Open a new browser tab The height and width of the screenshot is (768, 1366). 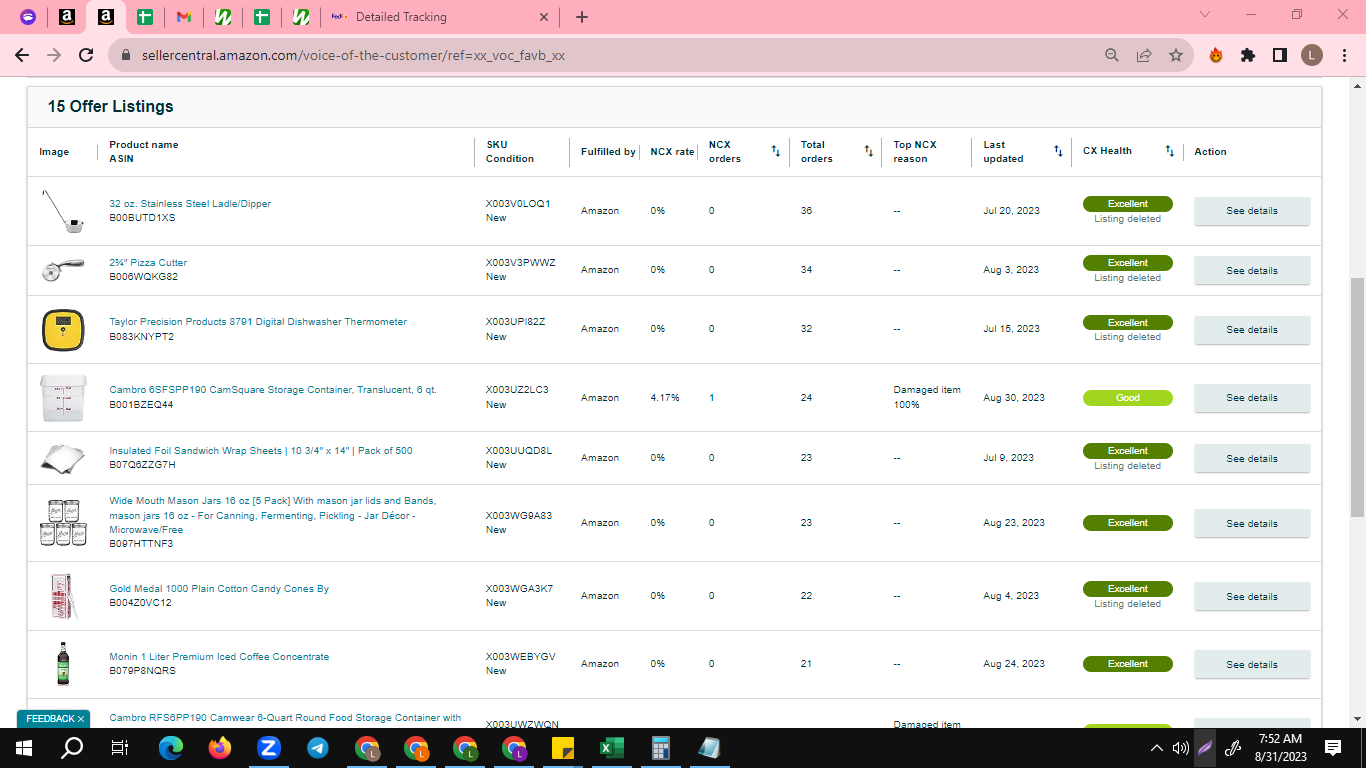coord(582,17)
